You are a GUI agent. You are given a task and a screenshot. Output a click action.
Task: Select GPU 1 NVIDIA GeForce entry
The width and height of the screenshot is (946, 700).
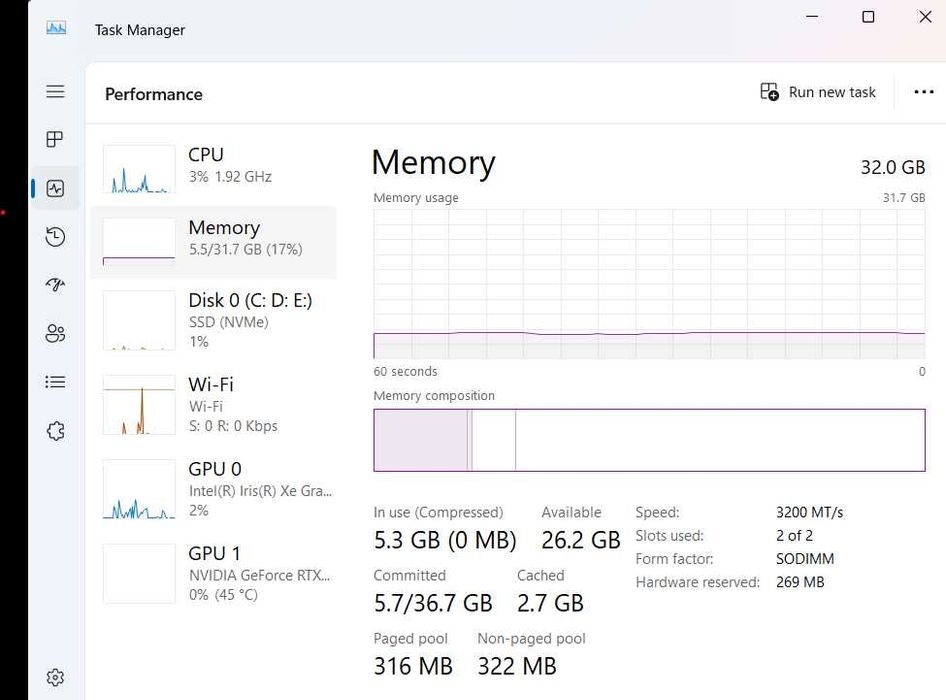(213, 573)
